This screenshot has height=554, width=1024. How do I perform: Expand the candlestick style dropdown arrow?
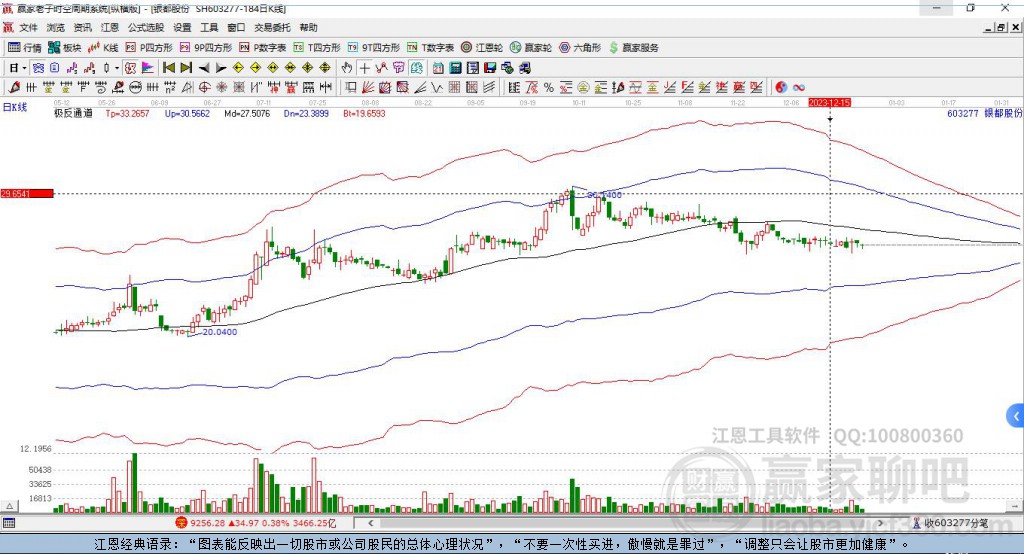click(117, 68)
